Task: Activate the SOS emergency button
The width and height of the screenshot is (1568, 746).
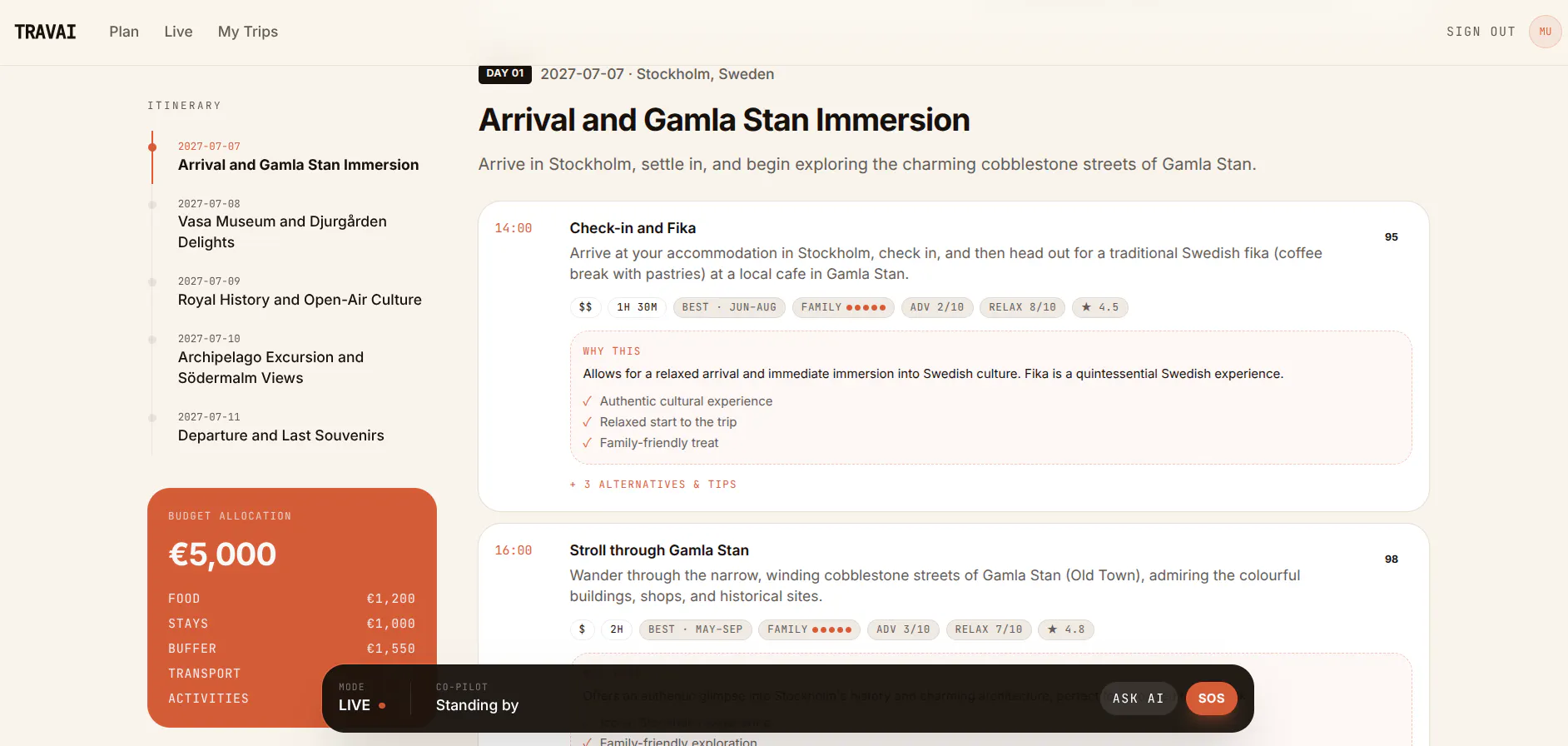Action: pyautogui.click(x=1211, y=699)
